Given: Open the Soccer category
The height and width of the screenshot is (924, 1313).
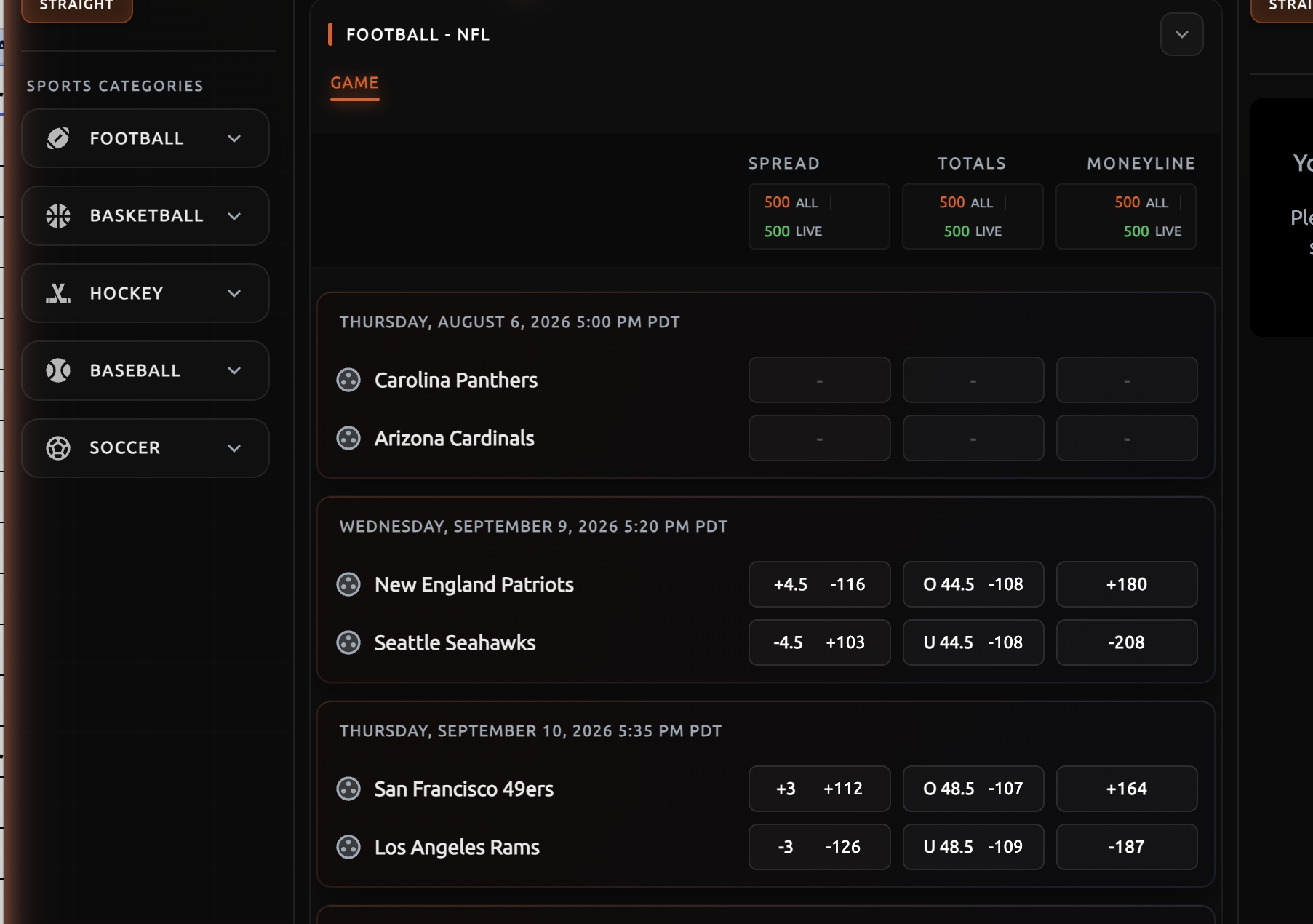Looking at the screenshot, I should [145, 448].
